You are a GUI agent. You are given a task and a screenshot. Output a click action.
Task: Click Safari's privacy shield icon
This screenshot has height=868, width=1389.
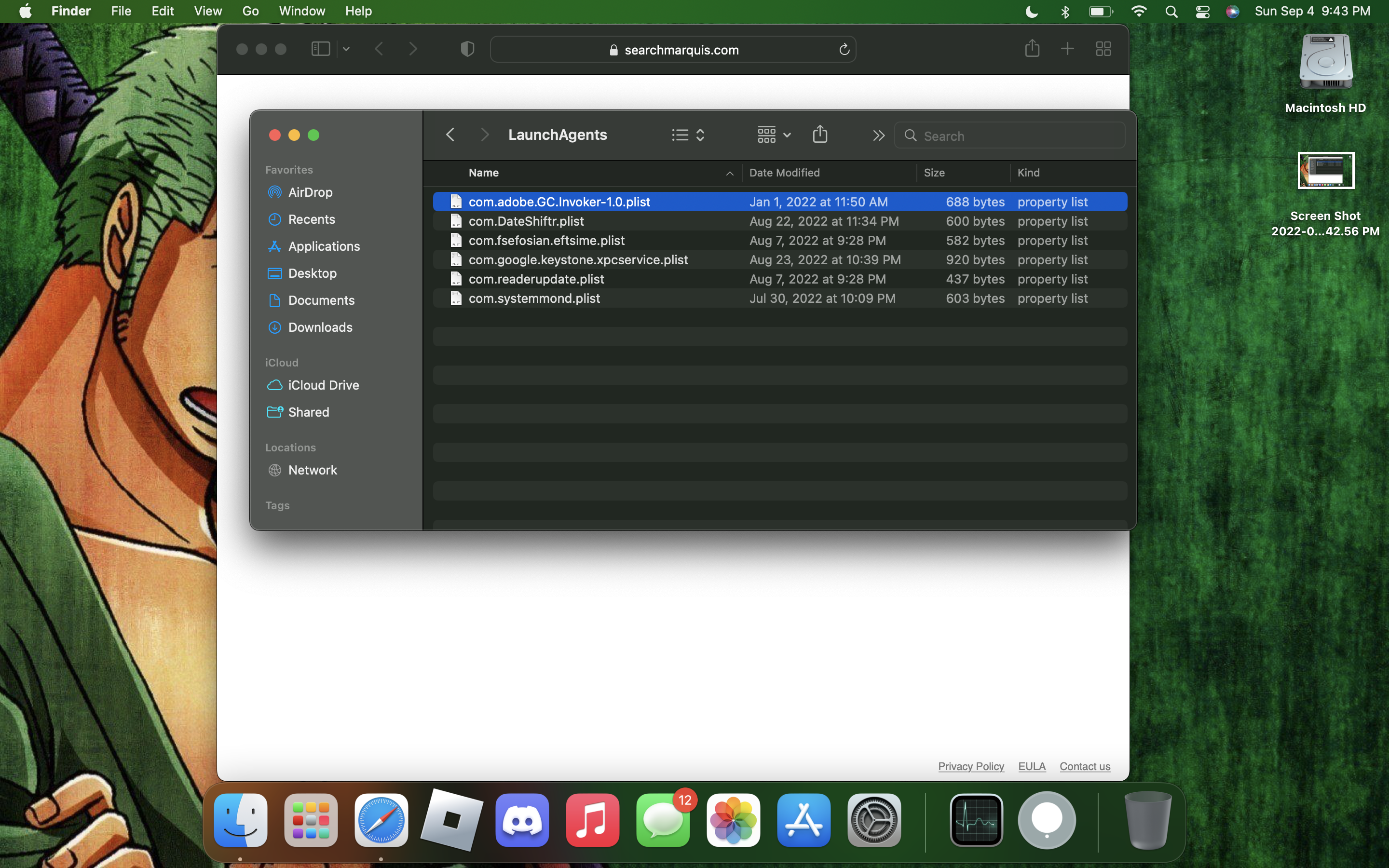coord(467,49)
